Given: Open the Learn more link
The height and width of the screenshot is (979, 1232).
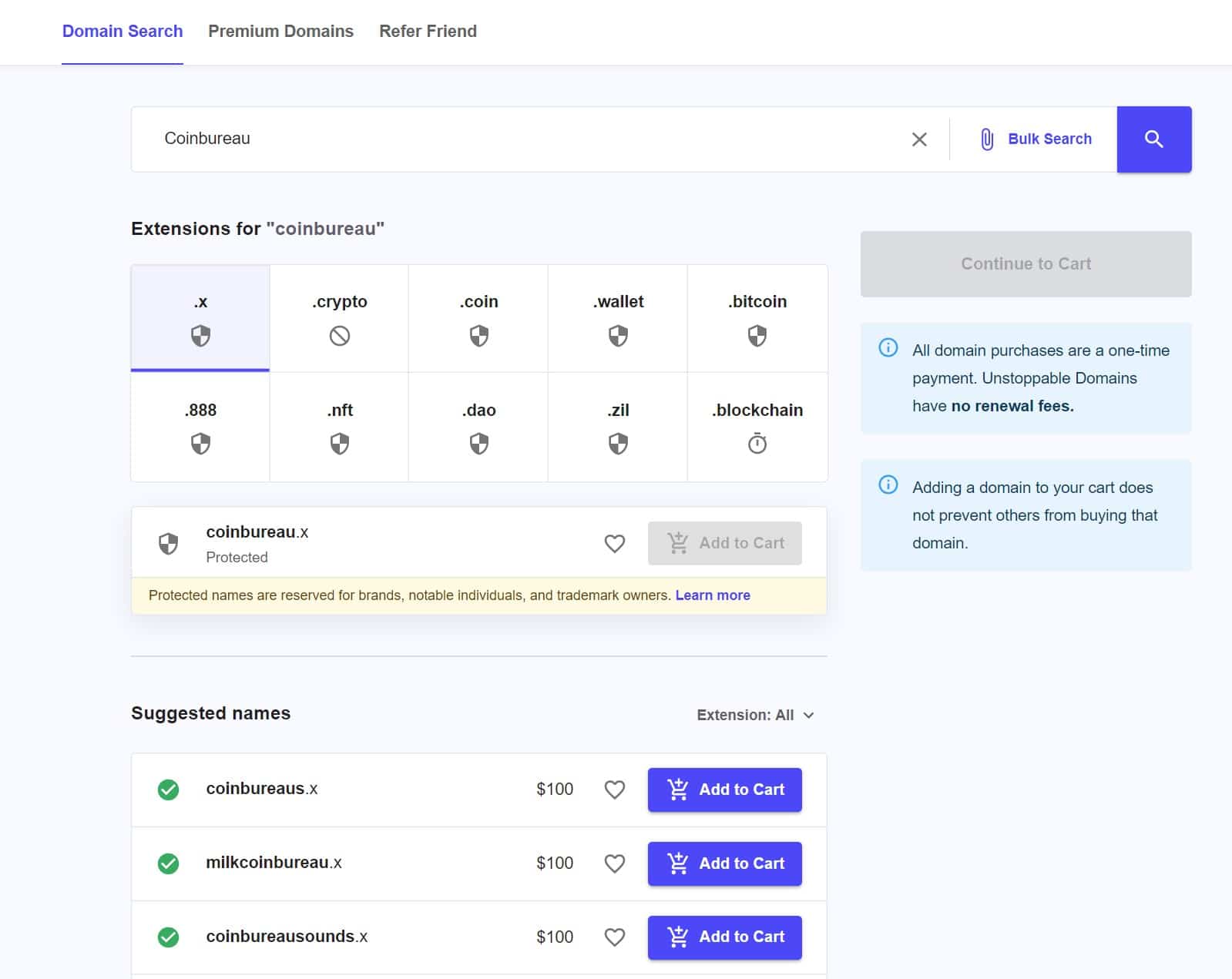Looking at the screenshot, I should click(712, 595).
